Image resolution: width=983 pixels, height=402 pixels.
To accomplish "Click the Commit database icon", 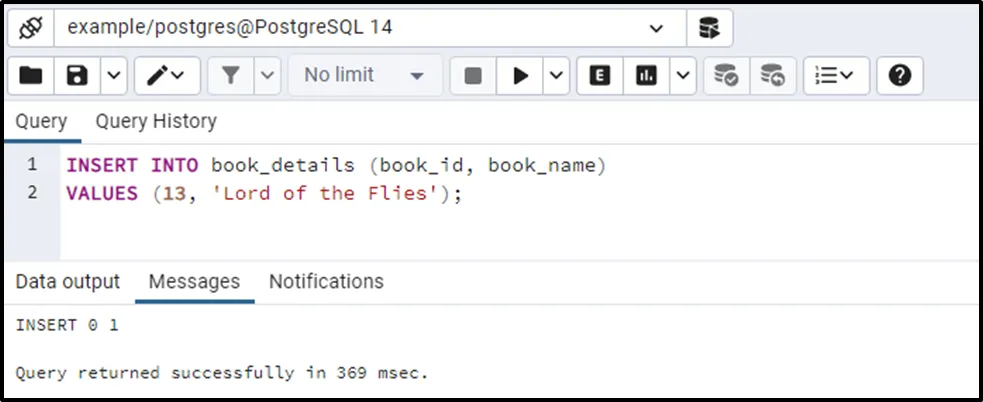I will pyautogui.click(x=726, y=76).
